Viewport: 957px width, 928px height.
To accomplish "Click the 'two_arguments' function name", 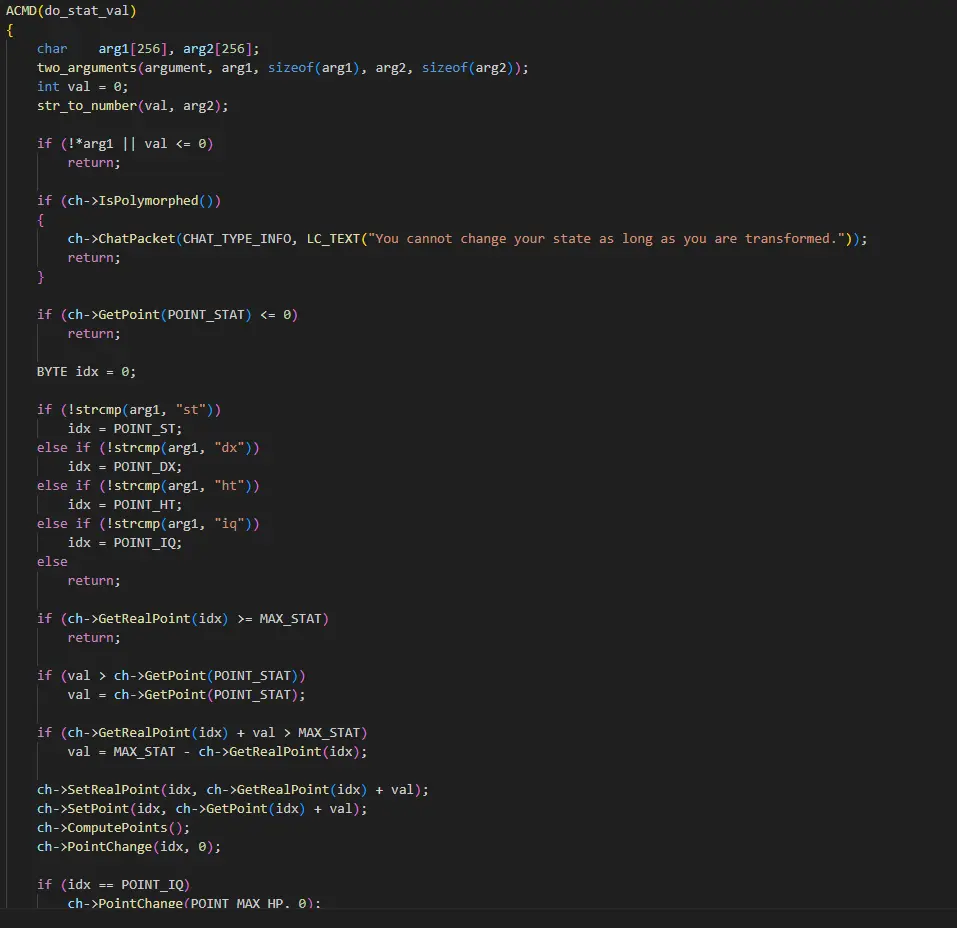I will click(x=87, y=68).
